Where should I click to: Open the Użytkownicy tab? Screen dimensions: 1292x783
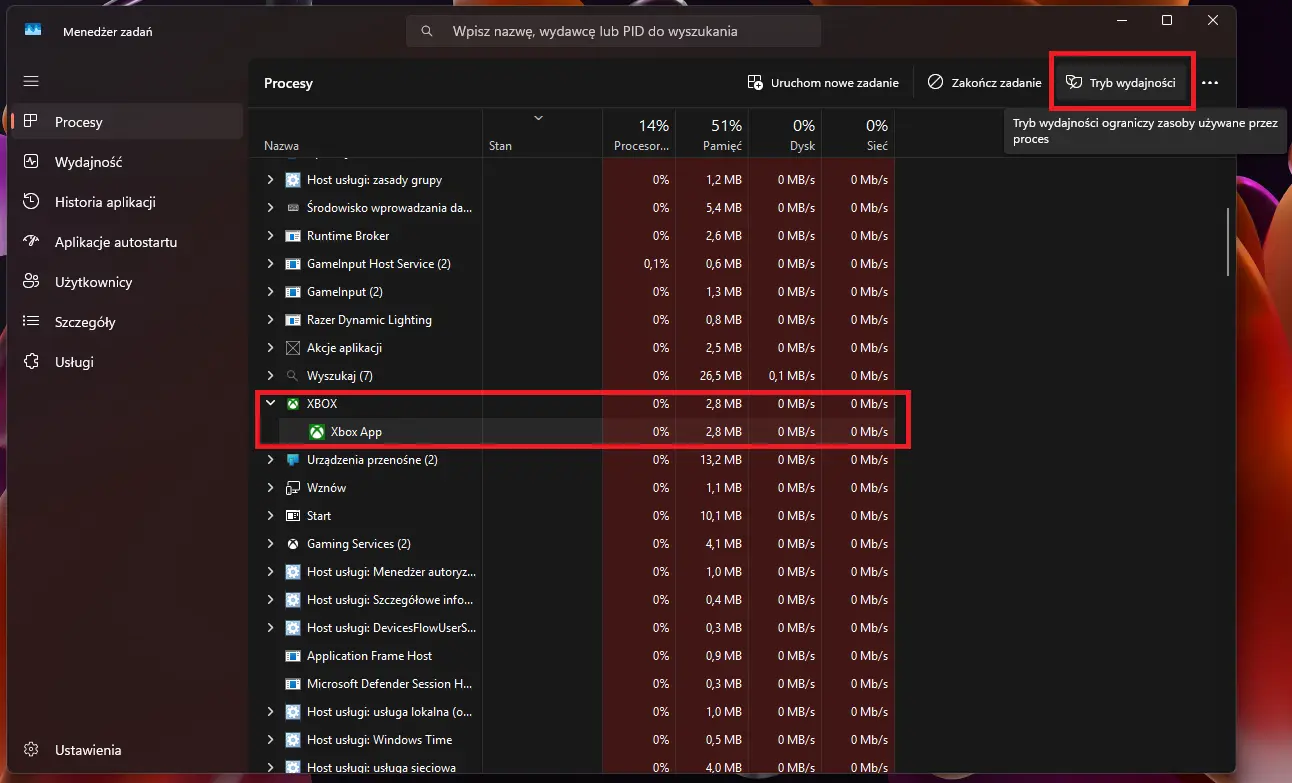(x=129, y=282)
